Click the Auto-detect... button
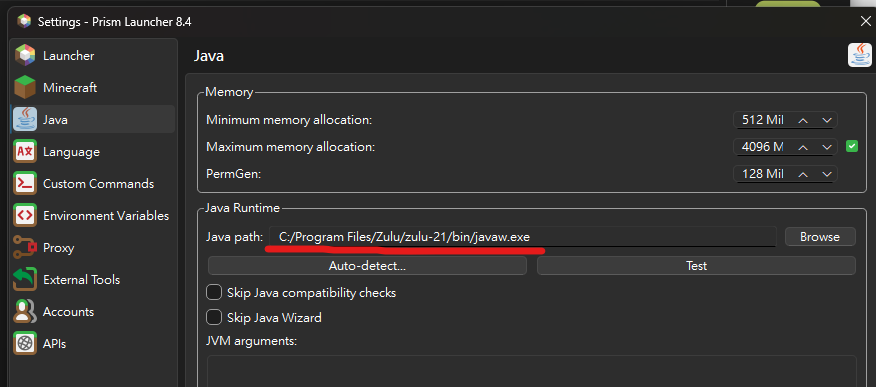The height and width of the screenshot is (387, 876). [367, 266]
